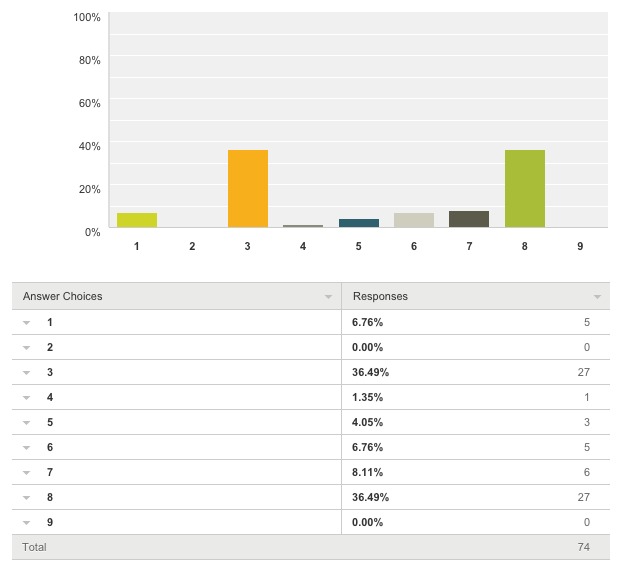Viewport: 622px width, 570px height.
Task: Expand the arrow beside answer choice 4
Action: [x=27, y=398]
